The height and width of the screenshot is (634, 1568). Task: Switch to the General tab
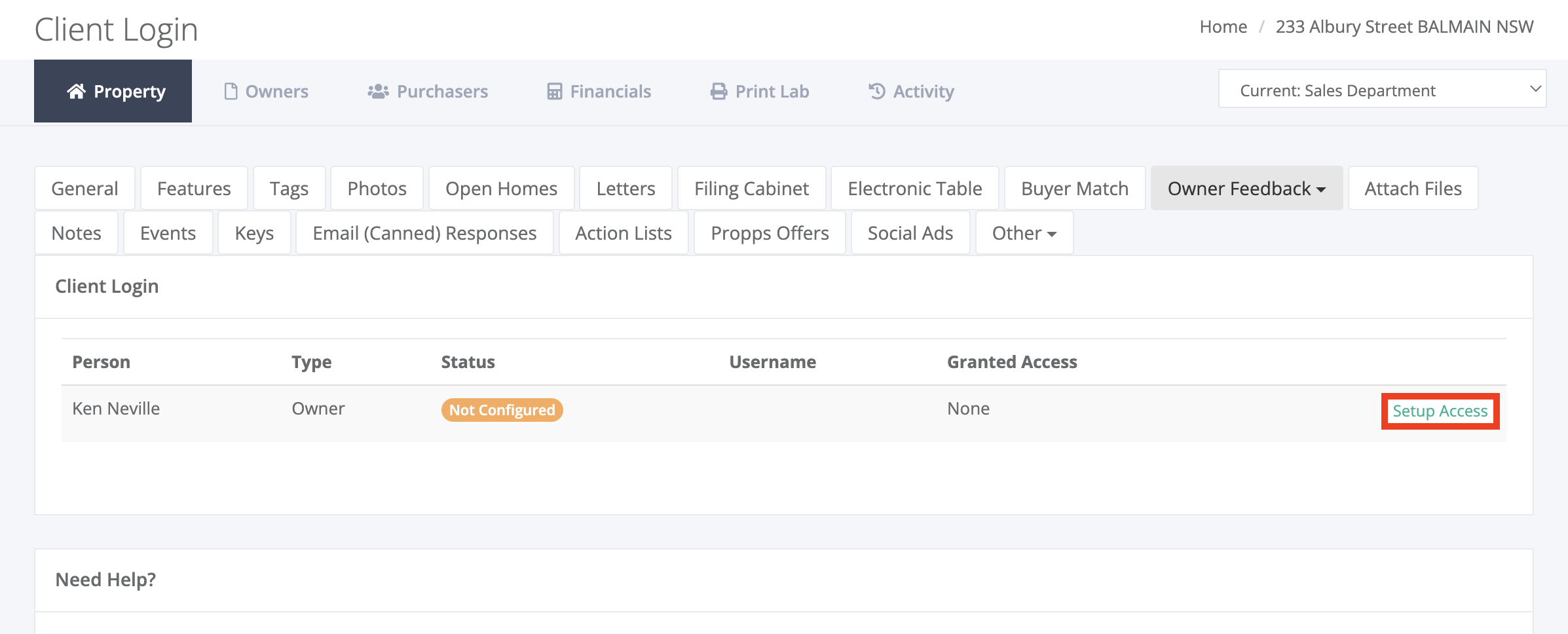84,189
